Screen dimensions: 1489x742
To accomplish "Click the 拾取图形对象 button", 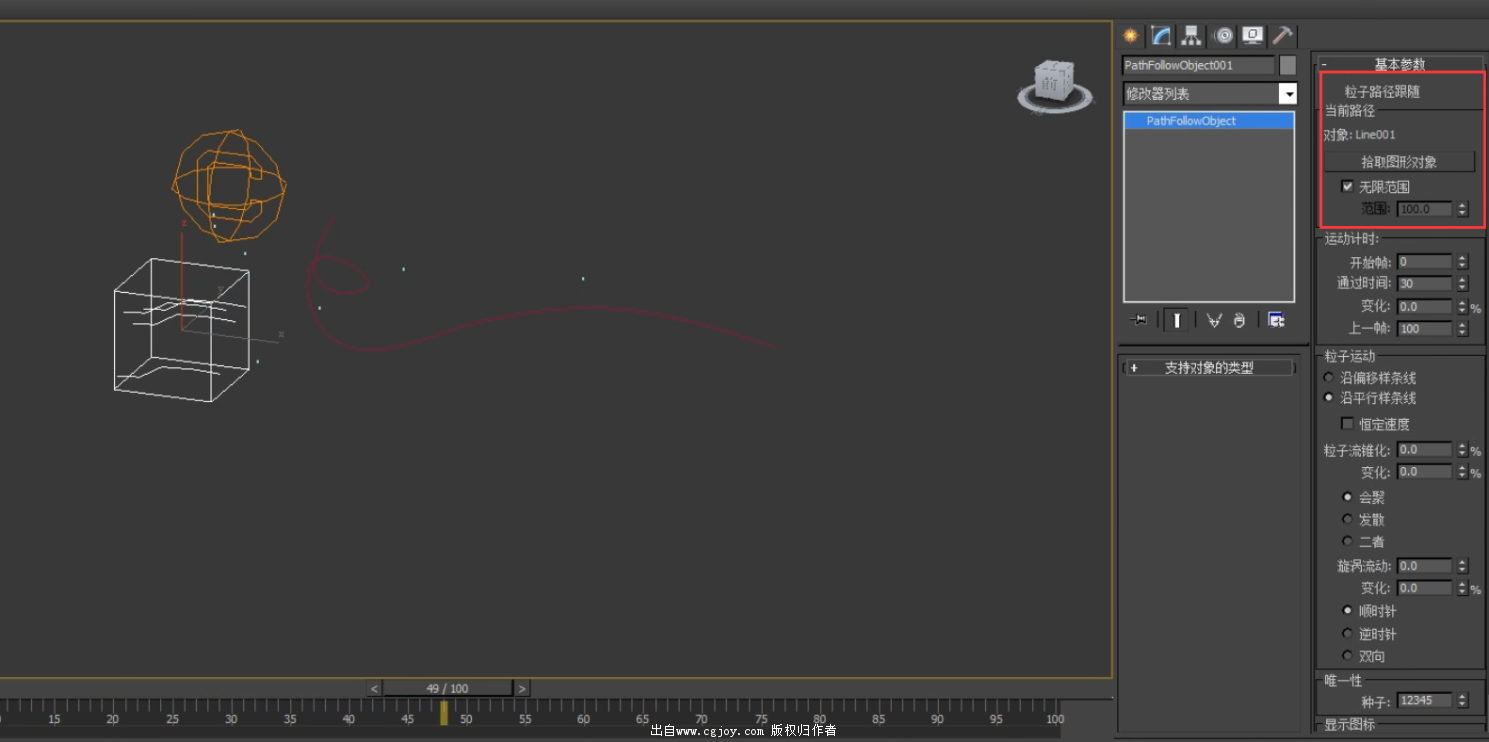I will [1399, 162].
